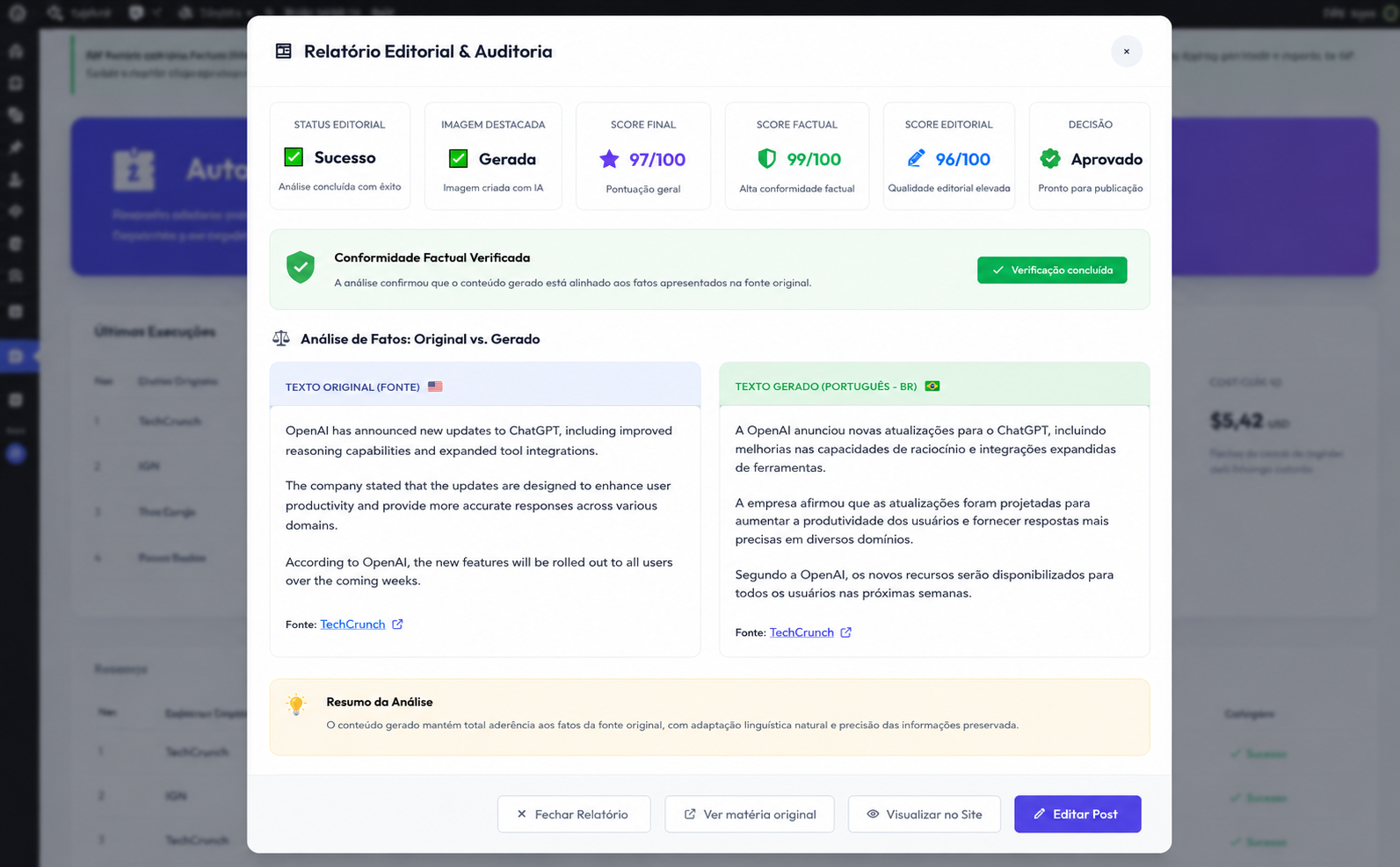Open TechCrunch link under generated text
Screen dimensions: 1400x867
pos(802,632)
